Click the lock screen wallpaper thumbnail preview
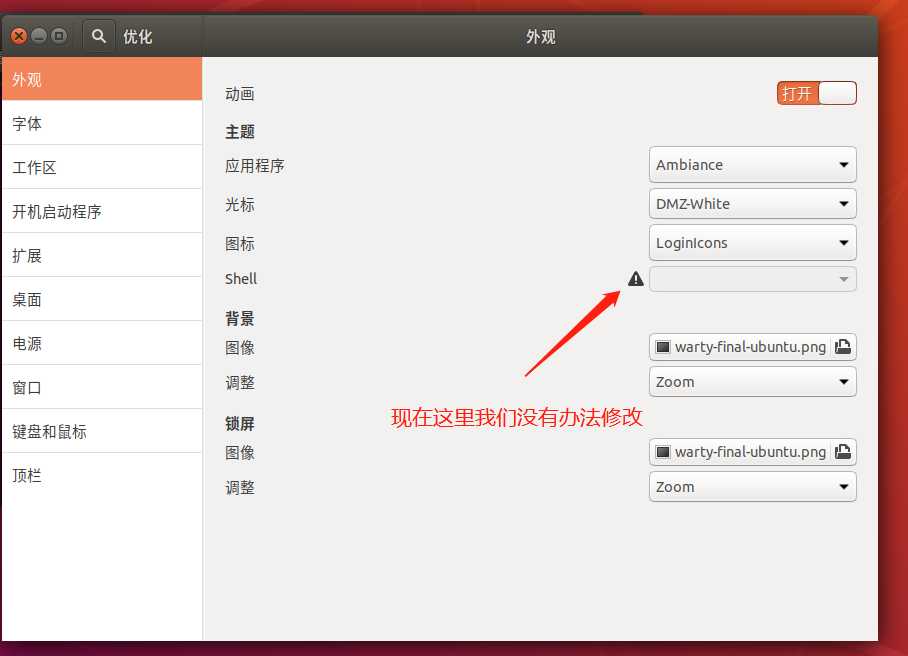908x656 pixels. point(662,452)
